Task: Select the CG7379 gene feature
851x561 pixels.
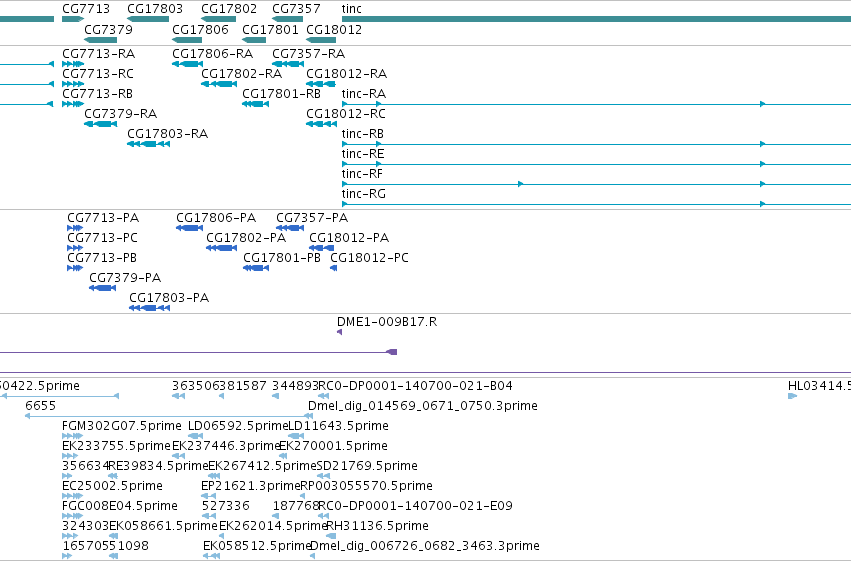Action: click(100, 40)
